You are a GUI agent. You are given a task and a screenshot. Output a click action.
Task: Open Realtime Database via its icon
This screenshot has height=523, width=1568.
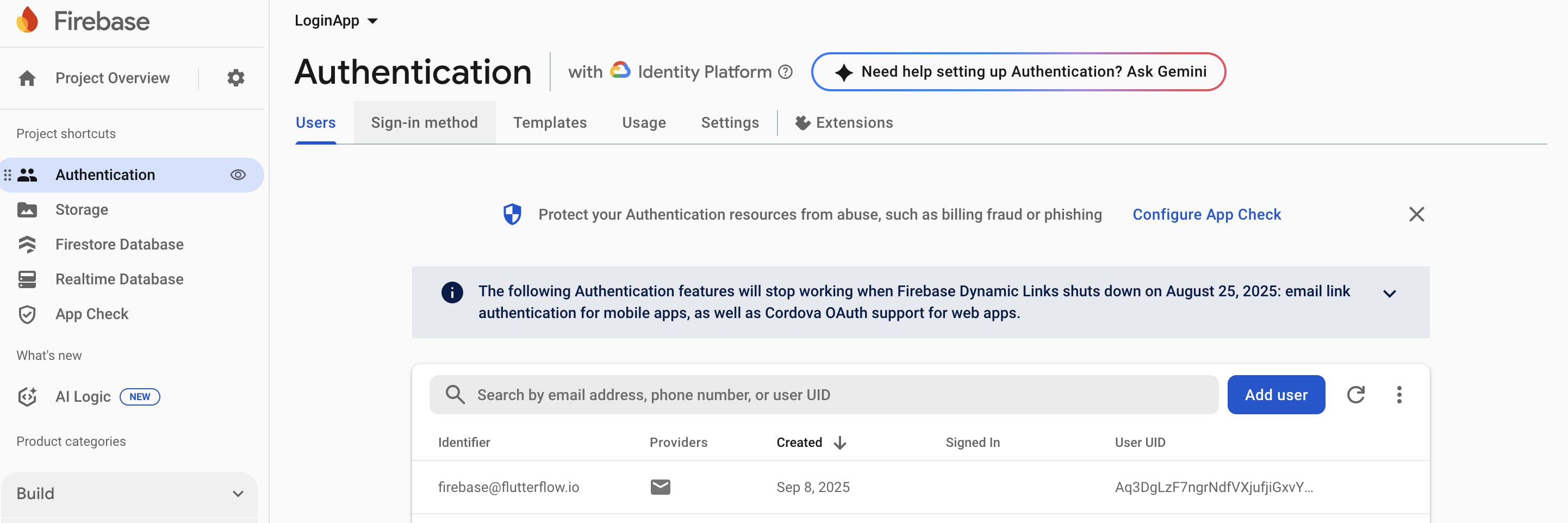(27, 279)
